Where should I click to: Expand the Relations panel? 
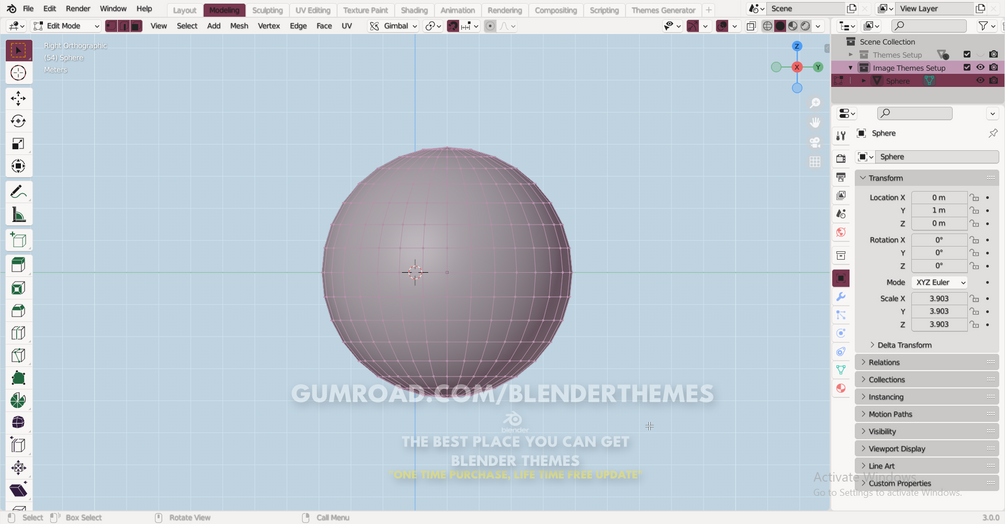pos(926,362)
